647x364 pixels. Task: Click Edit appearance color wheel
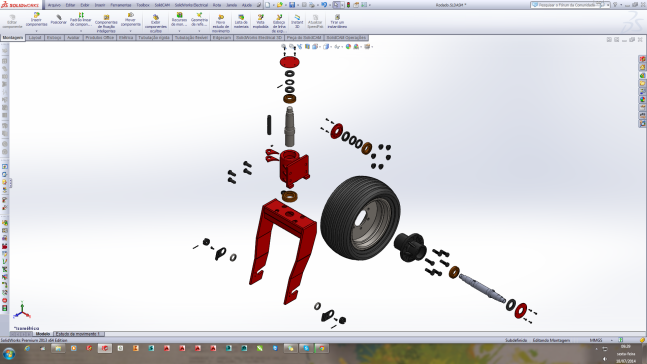point(348,47)
